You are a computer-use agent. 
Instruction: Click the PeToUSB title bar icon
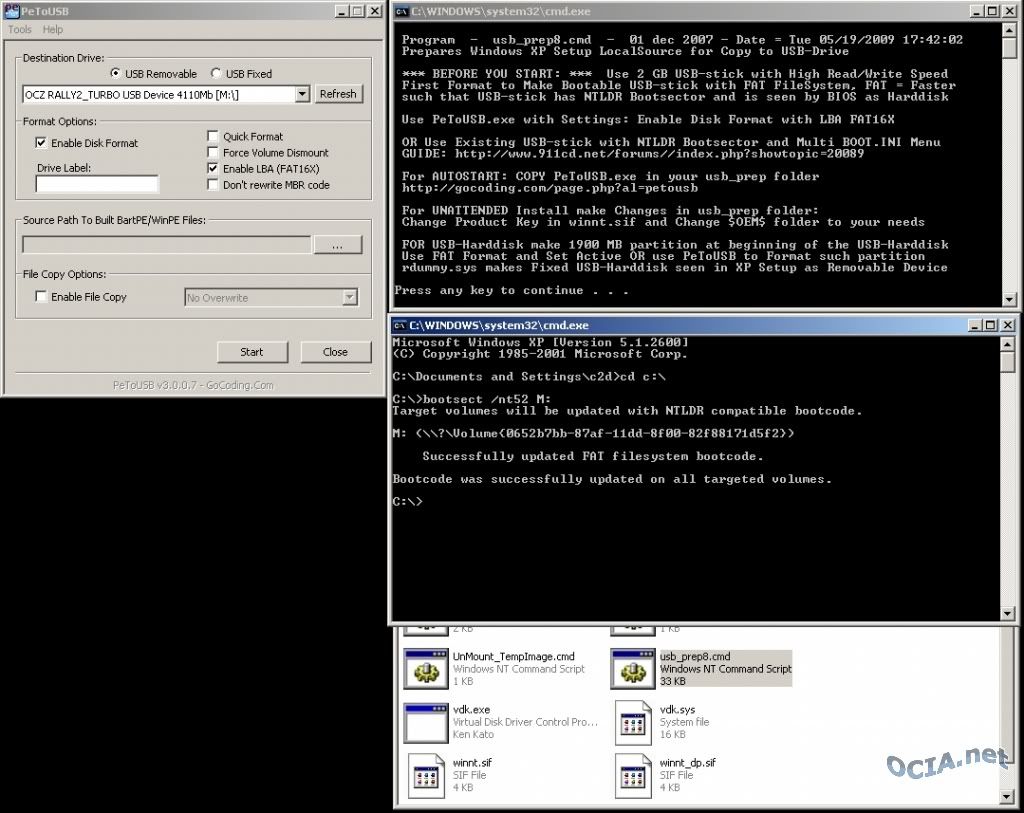click(x=10, y=11)
